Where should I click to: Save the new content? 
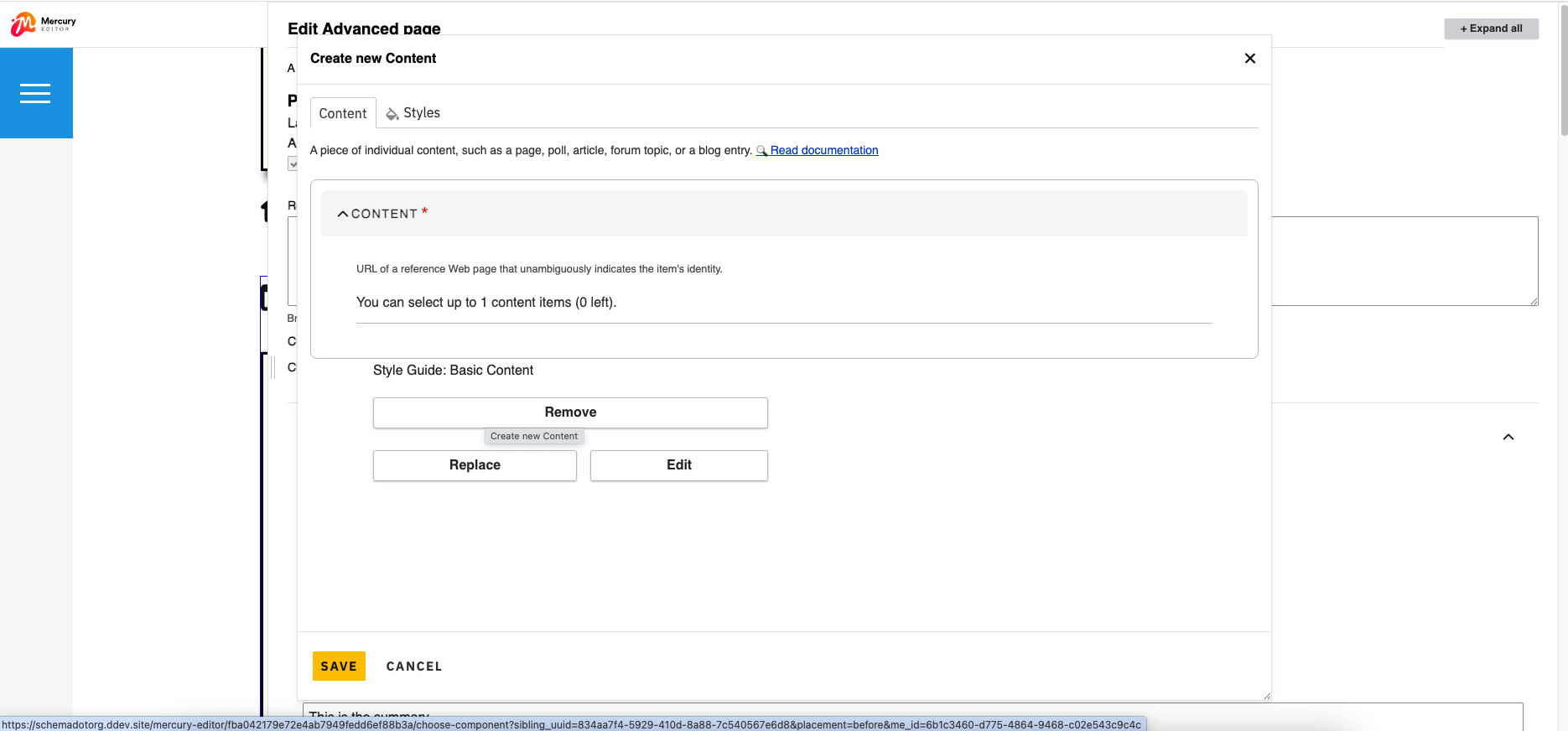[339, 666]
